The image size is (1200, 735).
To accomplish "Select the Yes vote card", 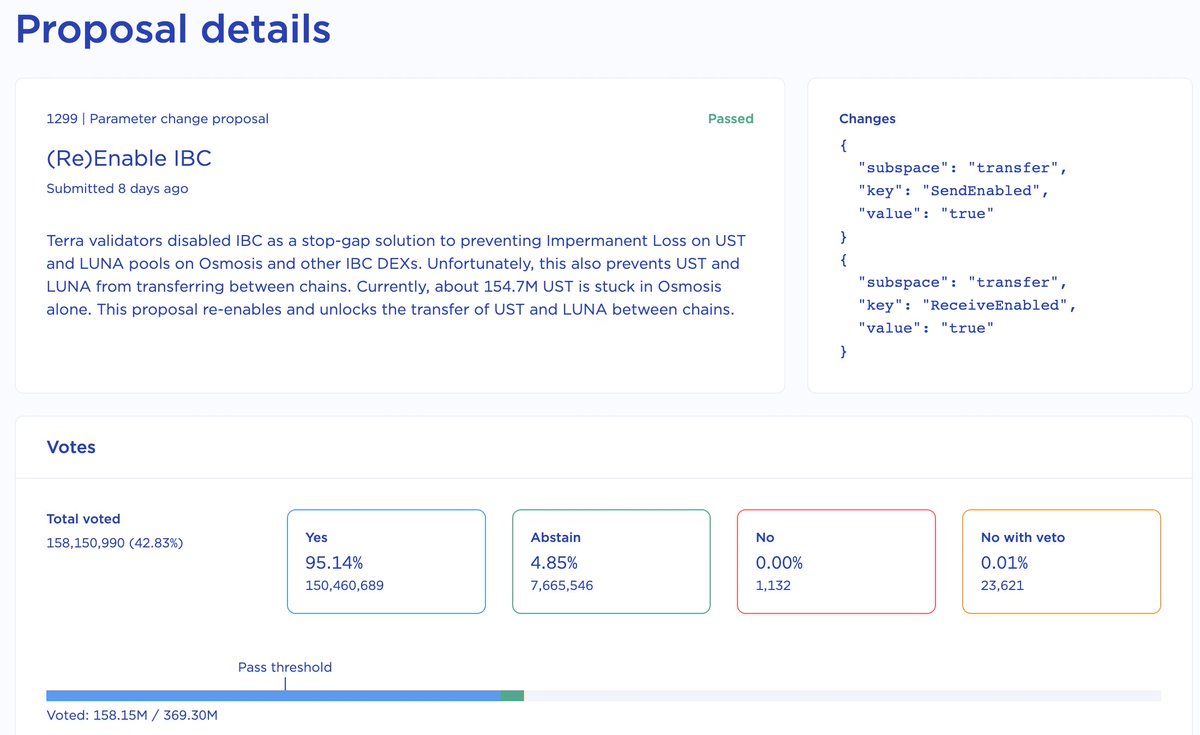I will coord(386,561).
